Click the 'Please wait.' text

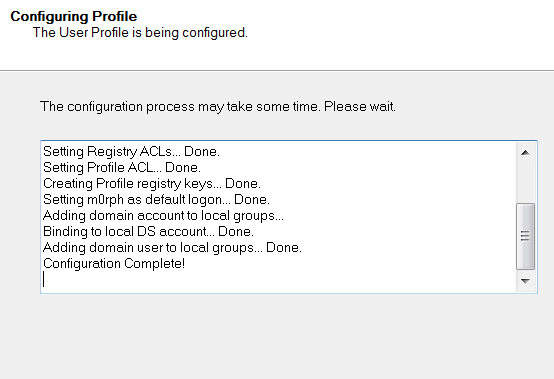click(x=360, y=107)
